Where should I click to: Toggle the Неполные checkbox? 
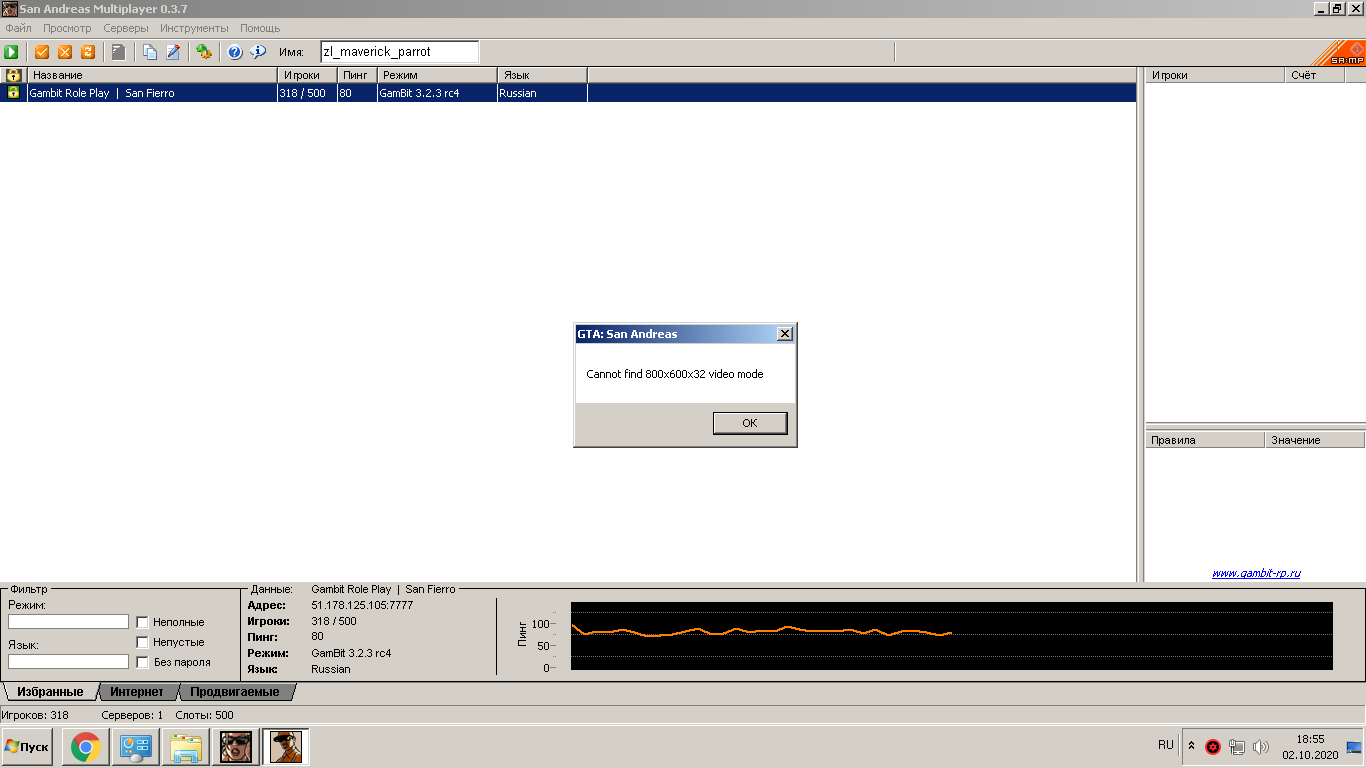tap(142, 622)
